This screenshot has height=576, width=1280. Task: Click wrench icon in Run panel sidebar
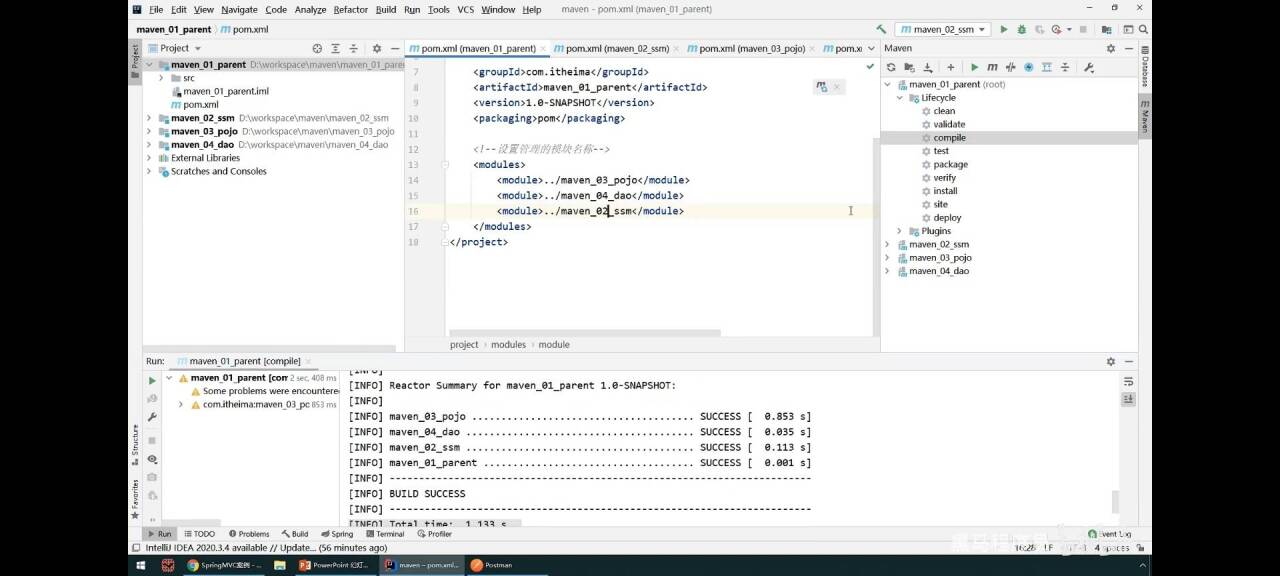[152, 417]
